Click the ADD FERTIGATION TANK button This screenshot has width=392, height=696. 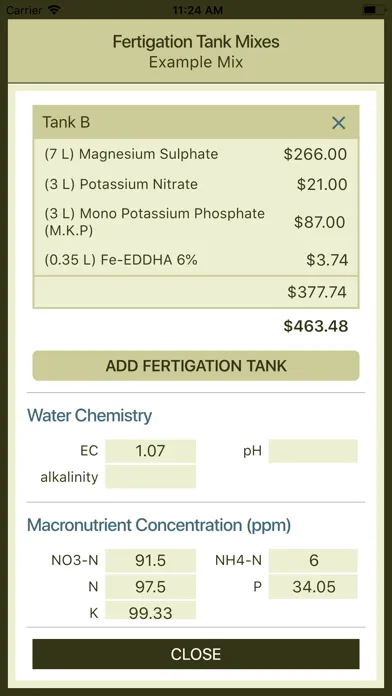click(x=196, y=366)
